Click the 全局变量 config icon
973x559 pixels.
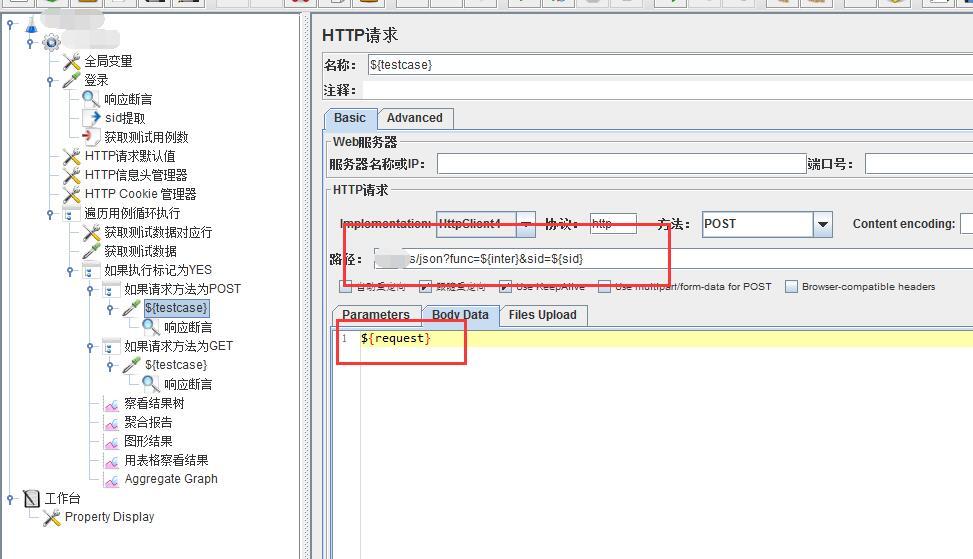(71, 61)
